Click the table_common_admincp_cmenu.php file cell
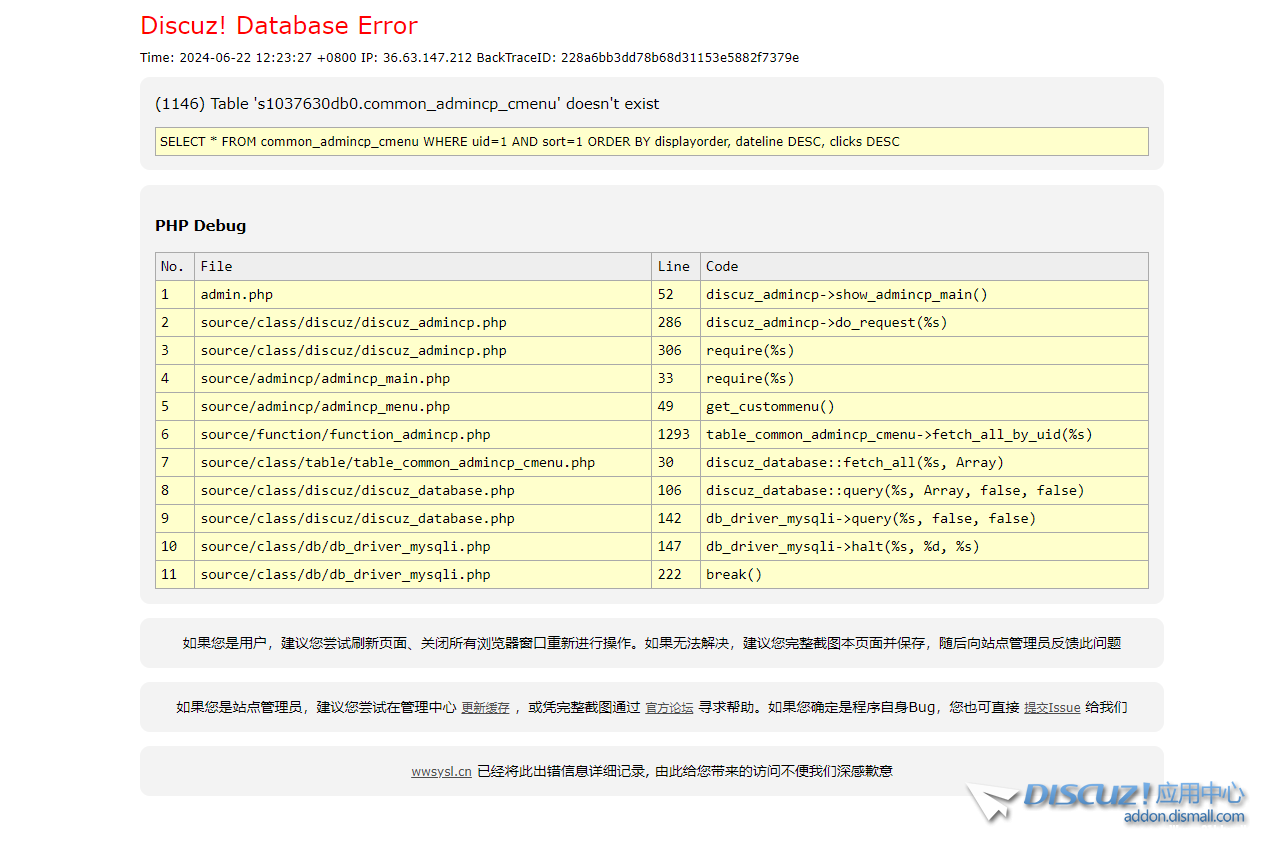The height and width of the screenshot is (842, 1263). (x=397, y=463)
